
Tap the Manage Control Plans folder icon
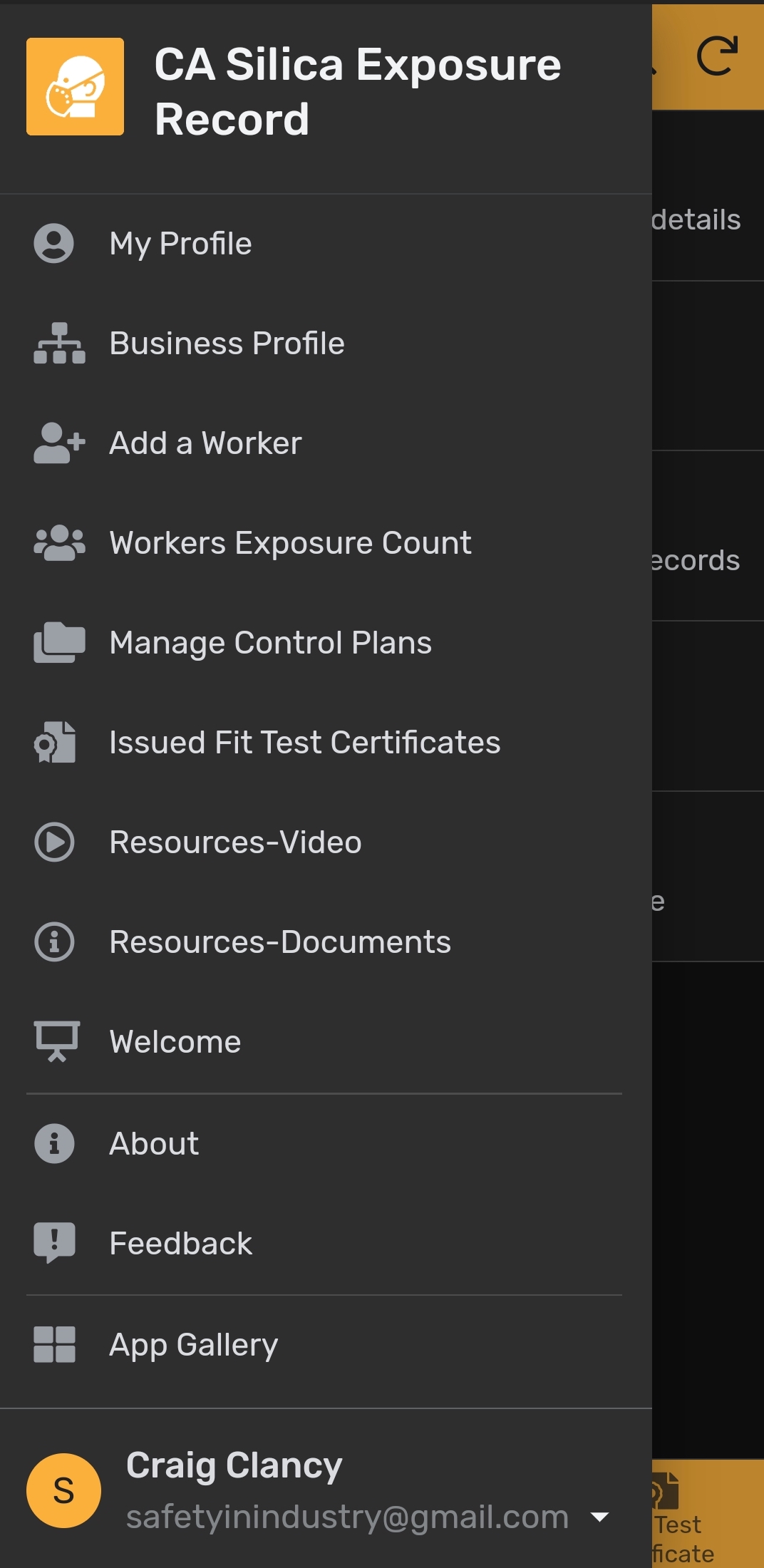pos(59,643)
